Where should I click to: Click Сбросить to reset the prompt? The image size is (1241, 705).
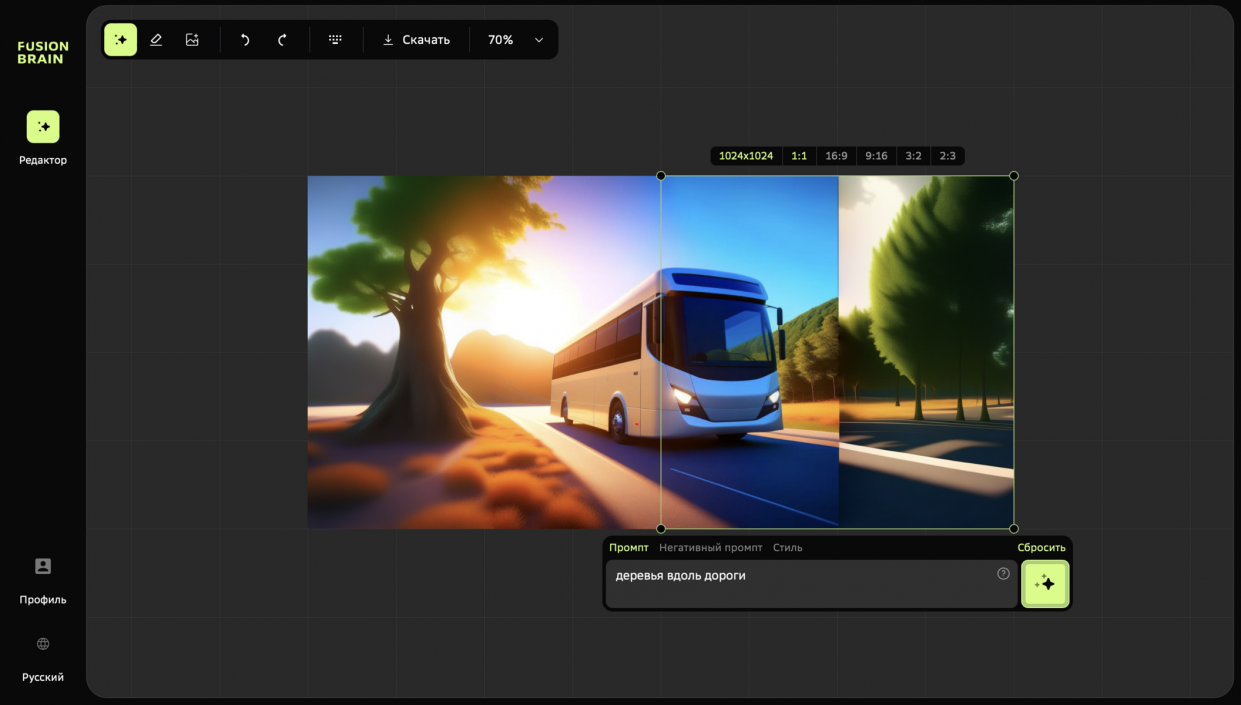tap(1041, 548)
